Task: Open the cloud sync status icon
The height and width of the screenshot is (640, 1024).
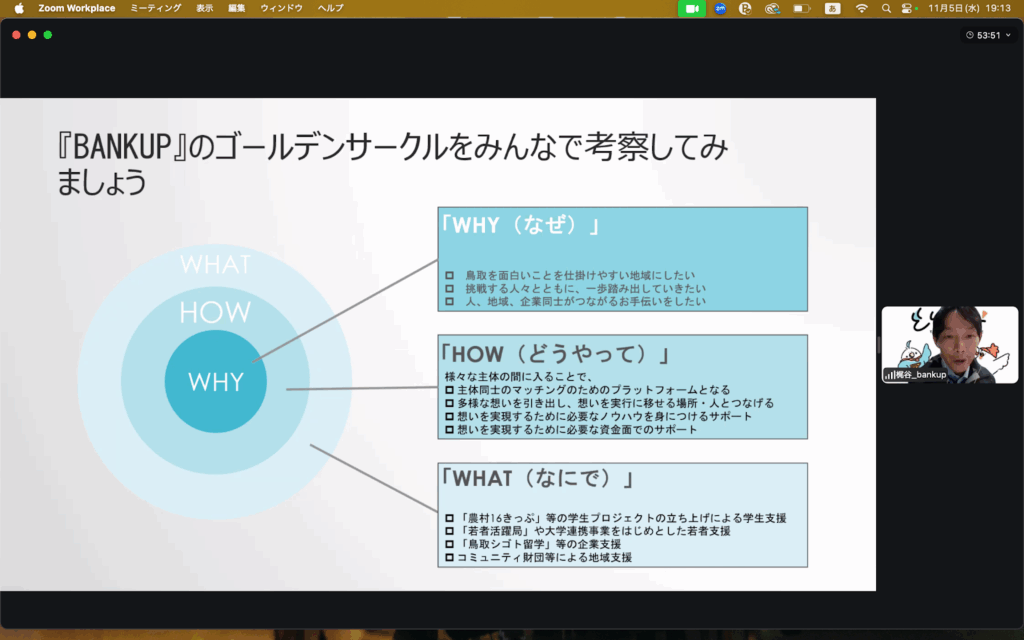Action: tap(772, 8)
